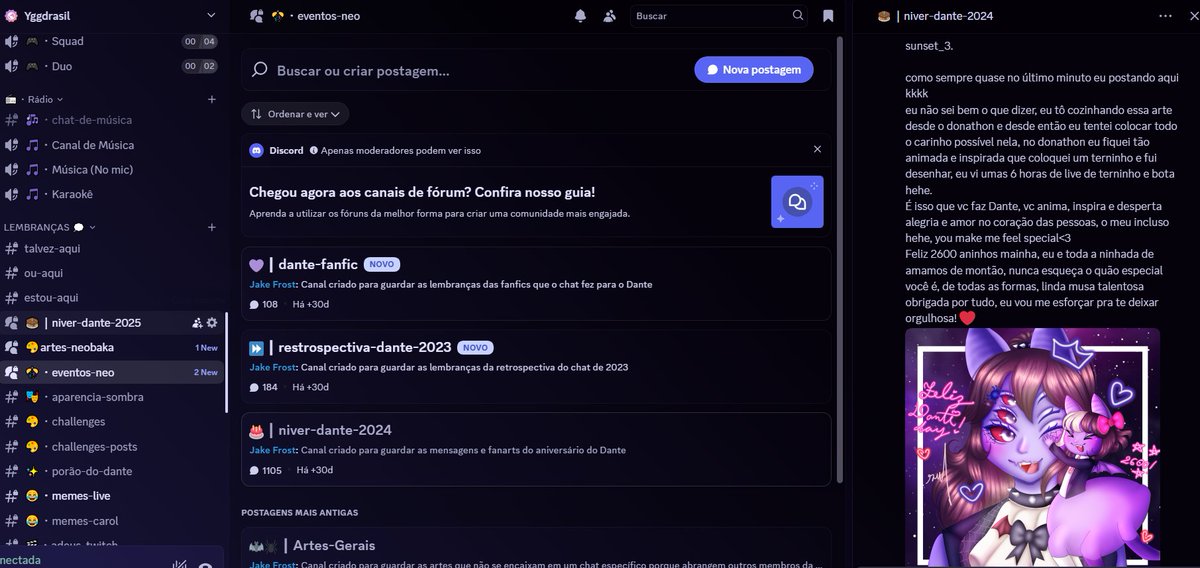This screenshot has height=568, width=1200.
Task: Open the porão-do-dante channel
Action: click(110, 471)
